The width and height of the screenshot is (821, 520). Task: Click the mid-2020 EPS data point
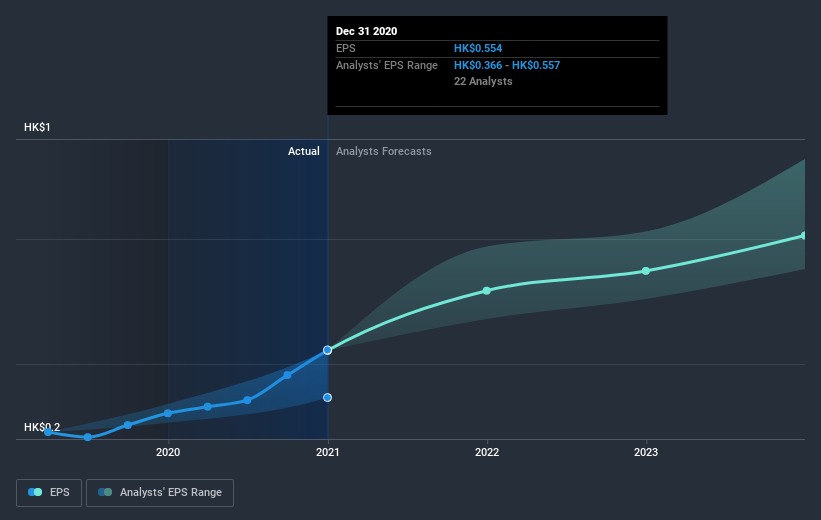click(247, 400)
